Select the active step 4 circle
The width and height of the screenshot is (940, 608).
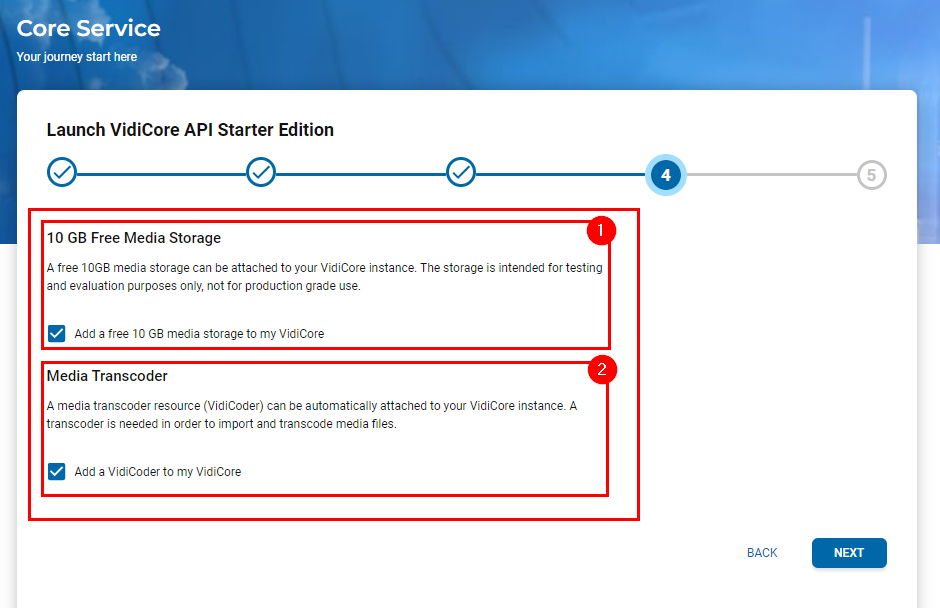pos(665,175)
